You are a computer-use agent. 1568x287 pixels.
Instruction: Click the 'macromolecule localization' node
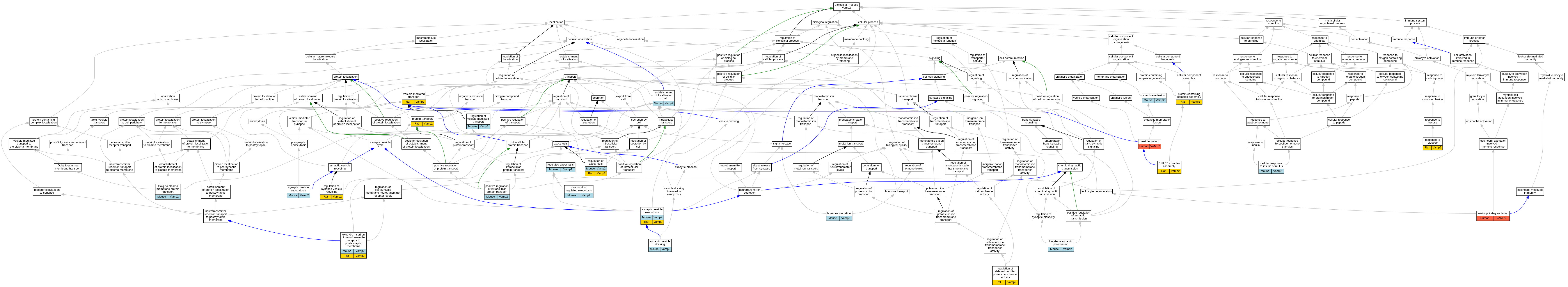pos(426,40)
